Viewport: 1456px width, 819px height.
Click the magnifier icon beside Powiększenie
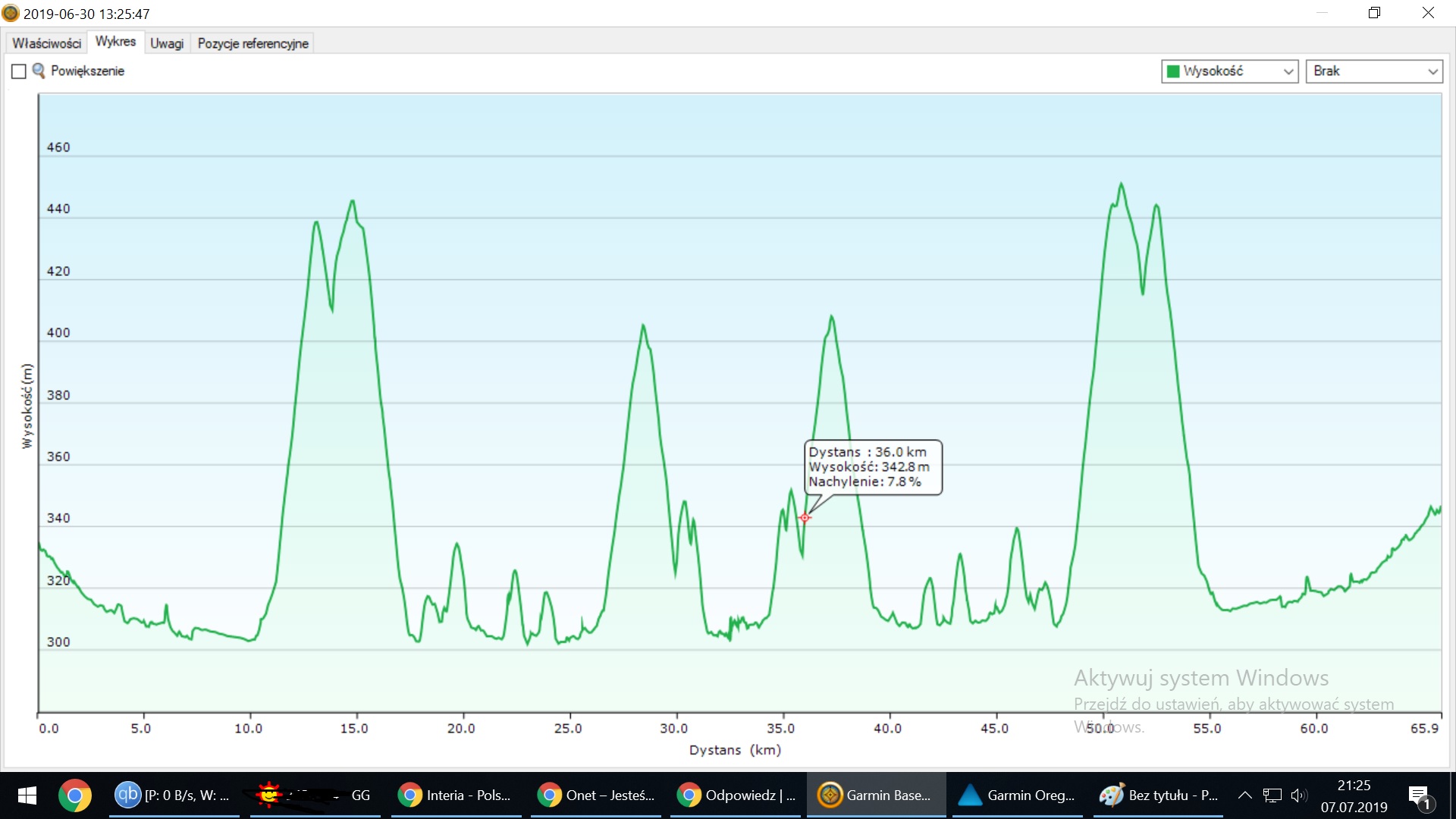click(x=38, y=71)
